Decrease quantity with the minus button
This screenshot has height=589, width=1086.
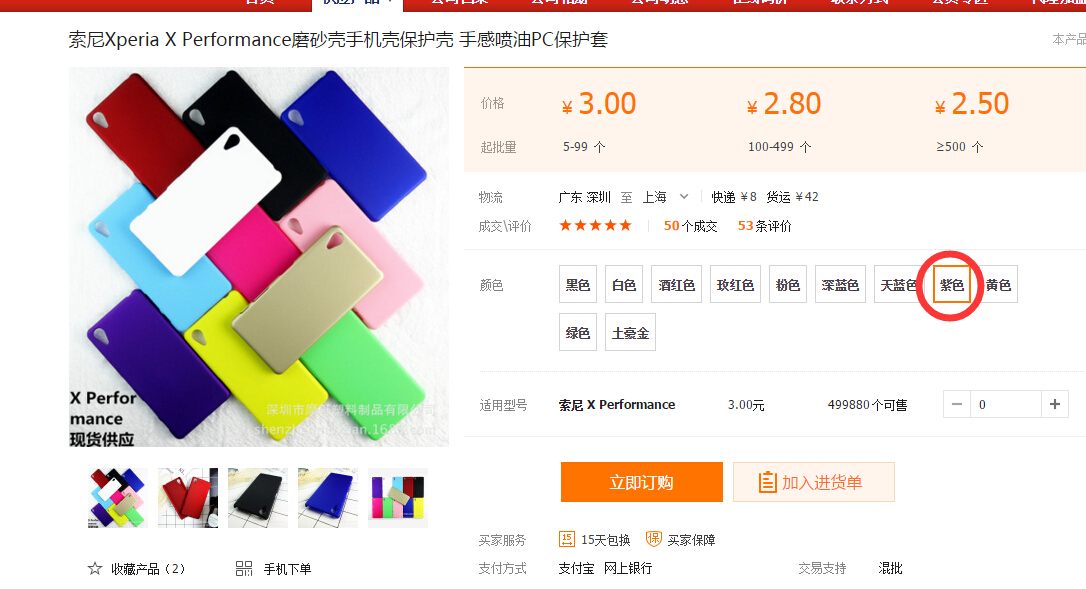[x=956, y=404]
